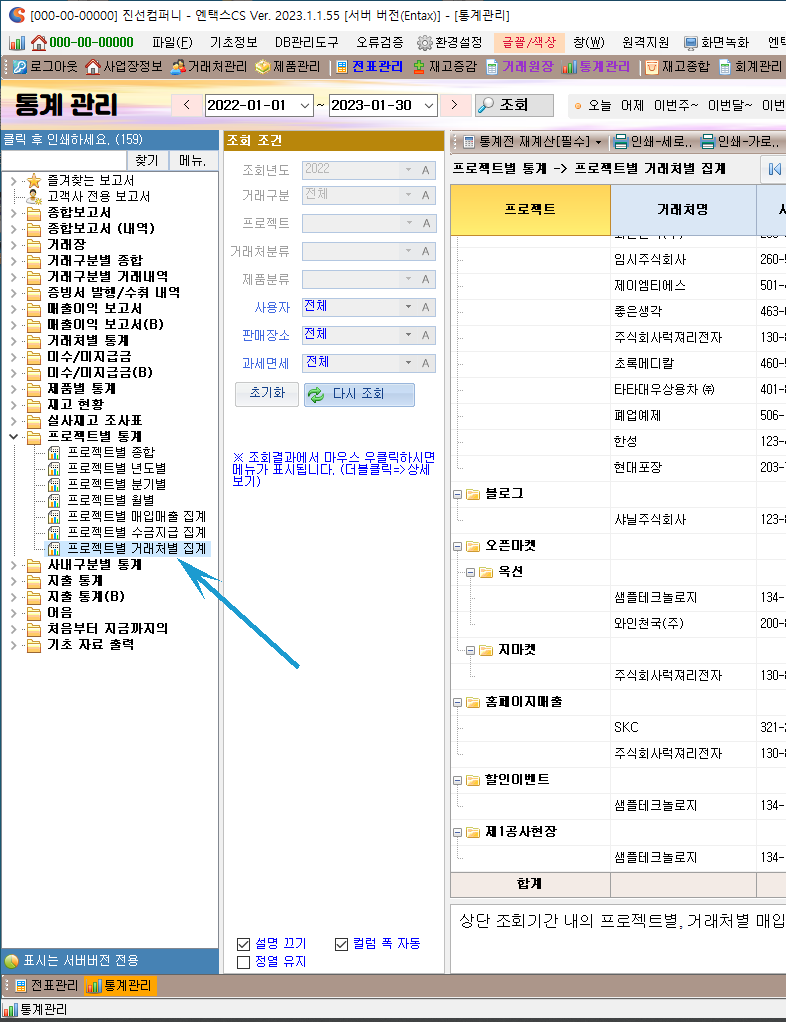Select 프로젝트별 매입매출 집계 report
786x1022 pixels.
[x=137, y=517]
